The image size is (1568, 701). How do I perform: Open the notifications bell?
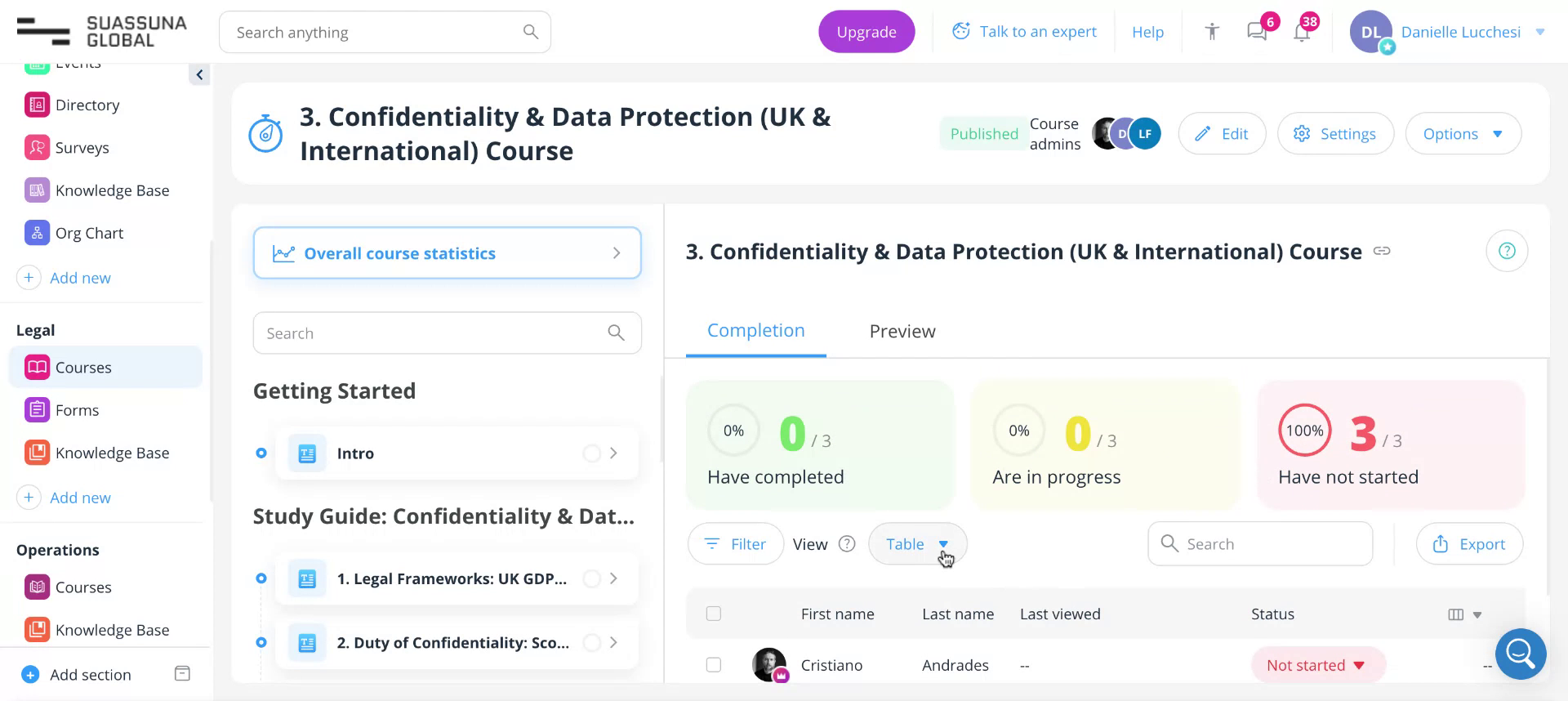(x=1302, y=33)
